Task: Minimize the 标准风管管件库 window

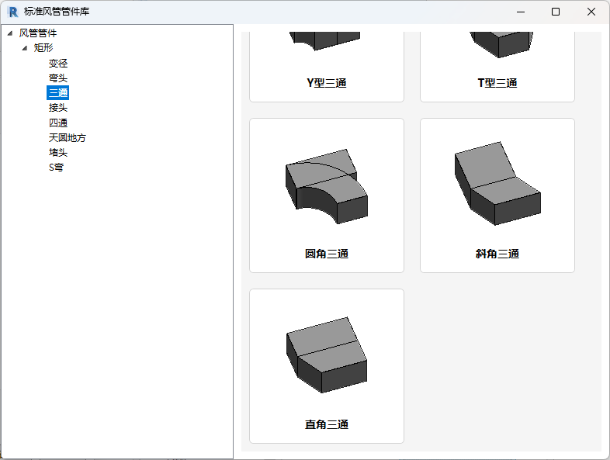Action: (x=520, y=12)
